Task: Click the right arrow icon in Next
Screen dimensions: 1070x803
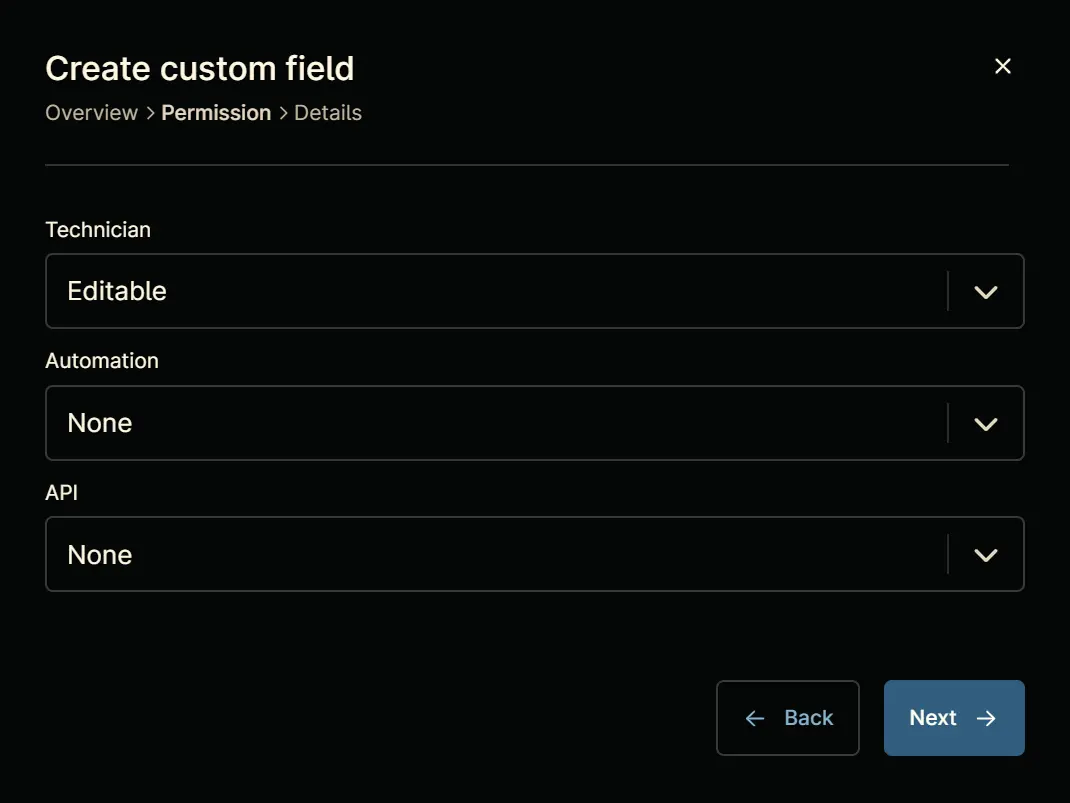Action: pyautogui.click(x=986, y=718)
